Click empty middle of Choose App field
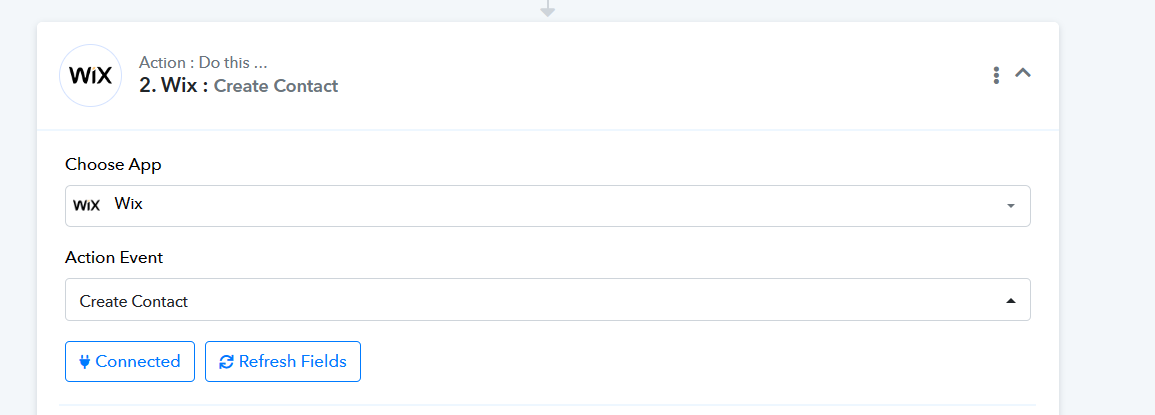 pyautogui.click(x=550, y=206)
